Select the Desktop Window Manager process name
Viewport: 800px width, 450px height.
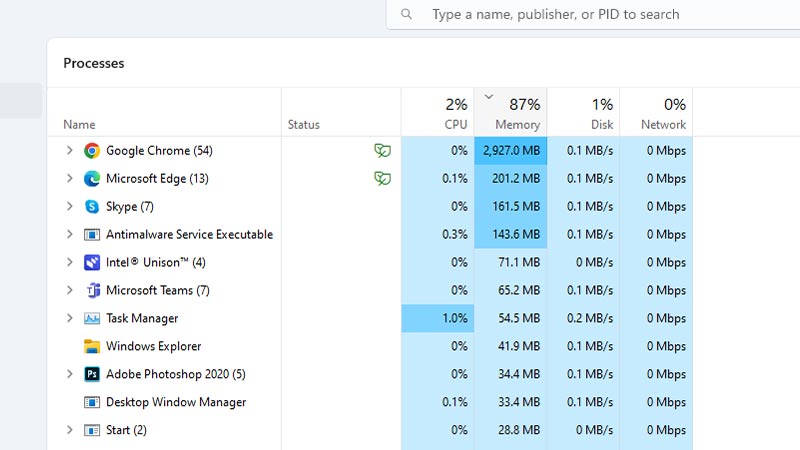(x=176, y=402)
